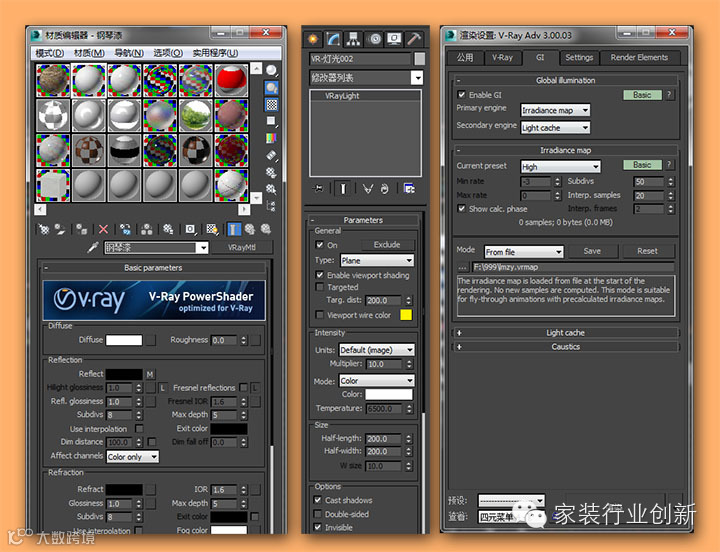Toggle Cast shadows checkbox
The height and width of the screenshot is (552, 720).
coord(318,500)
